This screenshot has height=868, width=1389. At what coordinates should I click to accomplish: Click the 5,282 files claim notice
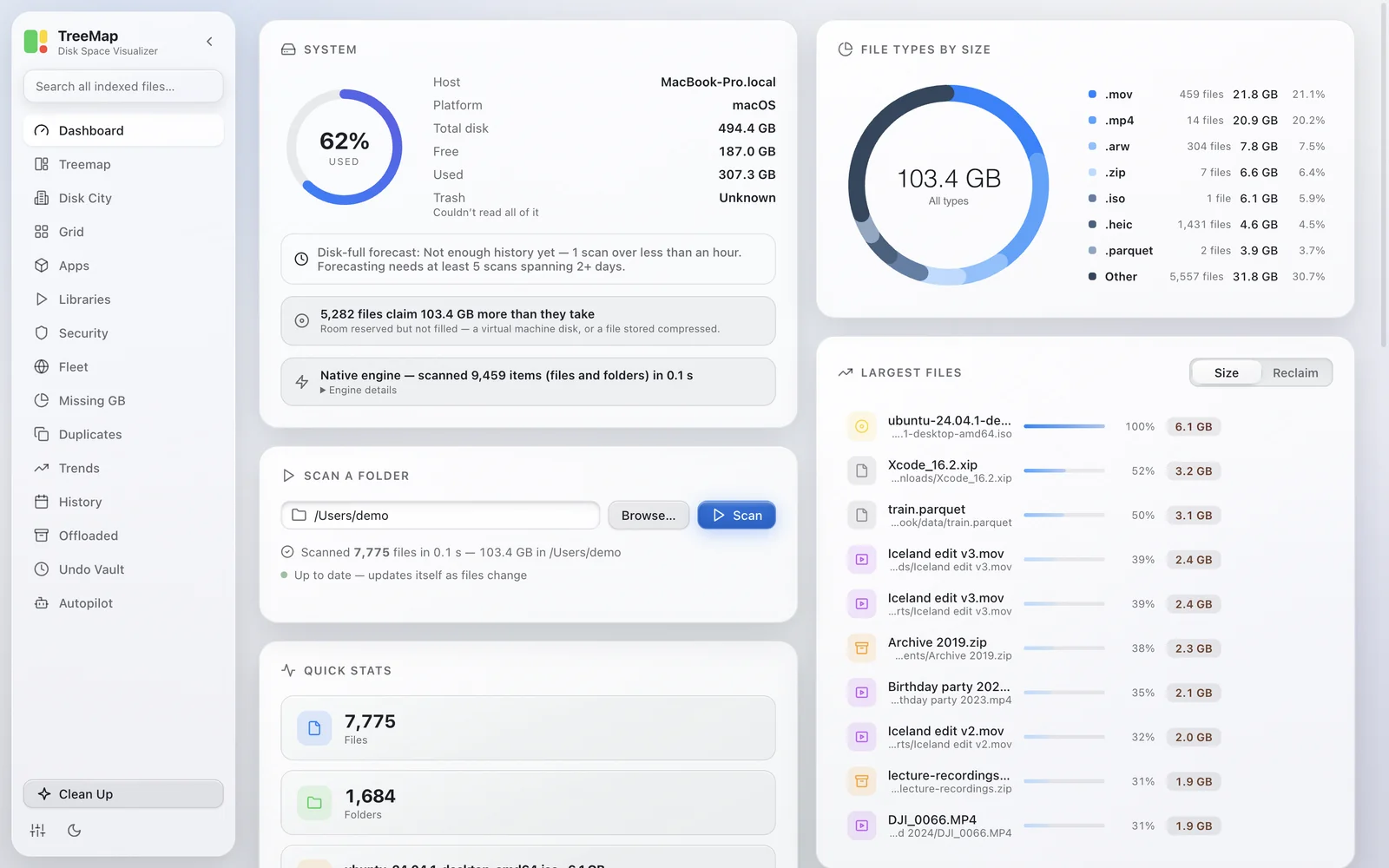528,321
